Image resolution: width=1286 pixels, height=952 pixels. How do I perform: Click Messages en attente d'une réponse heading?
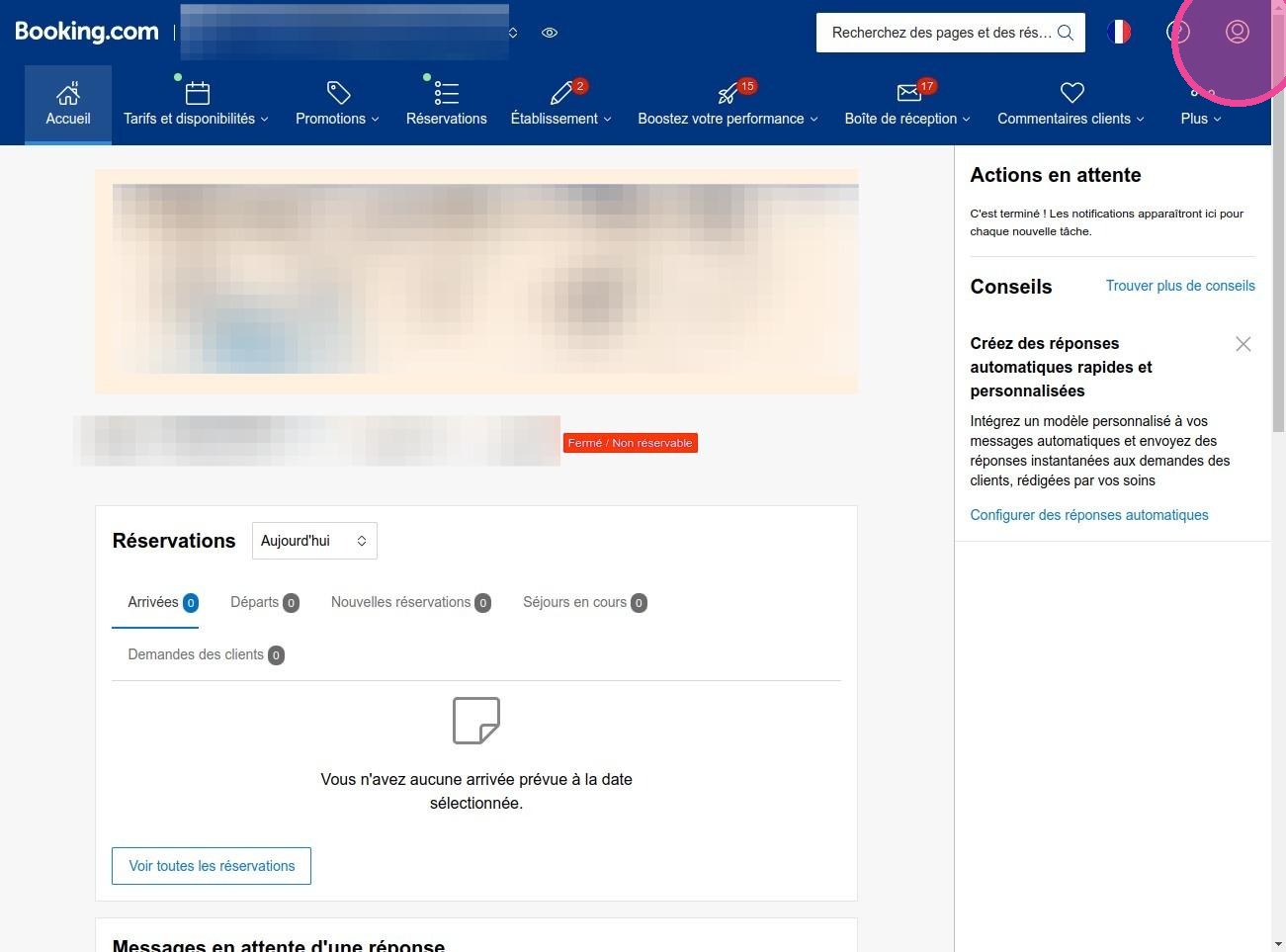tap(279, 945)
